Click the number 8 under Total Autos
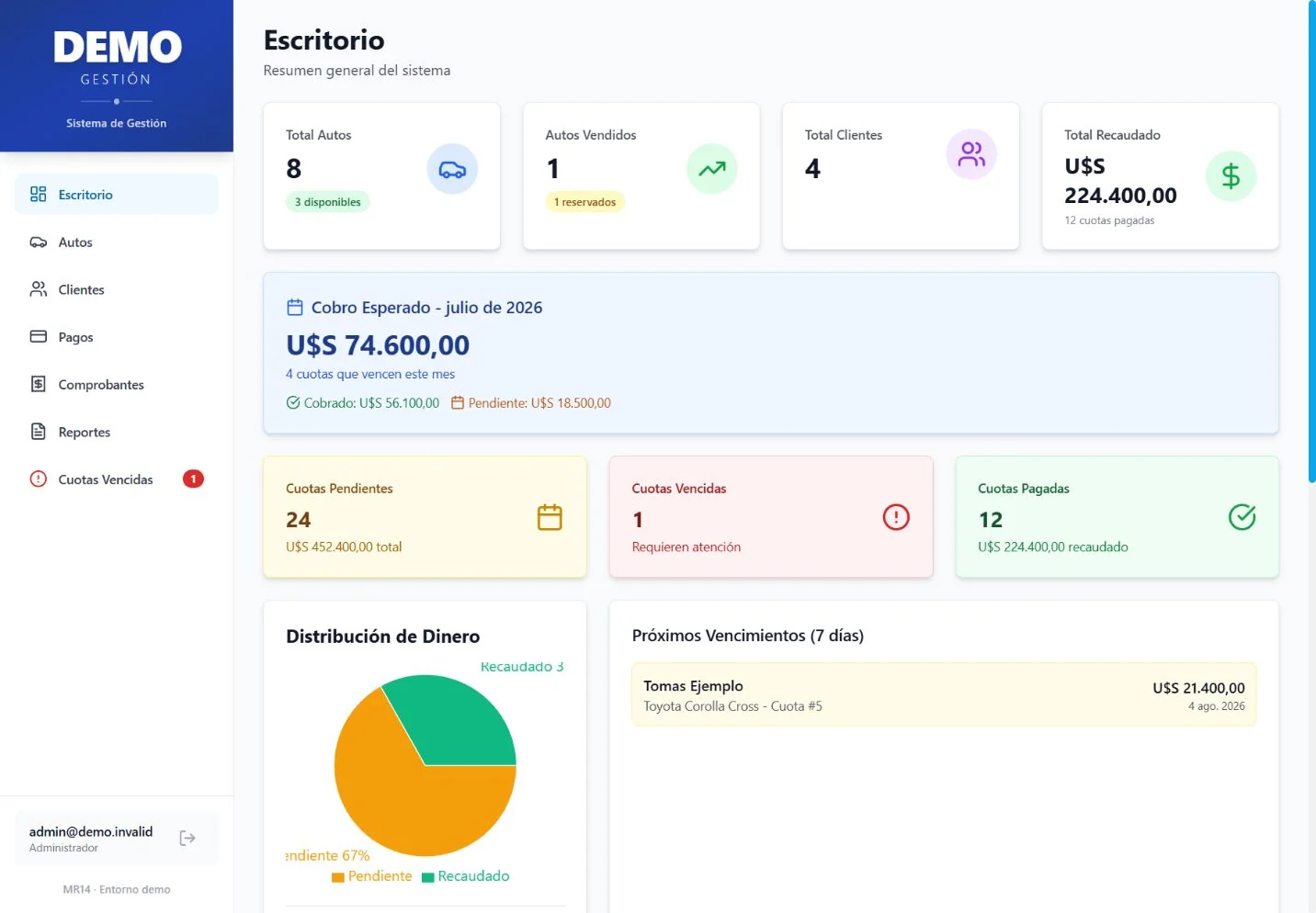Viewport: 1316px width, 913px height. pyautogui.click(x=294, y=169)
